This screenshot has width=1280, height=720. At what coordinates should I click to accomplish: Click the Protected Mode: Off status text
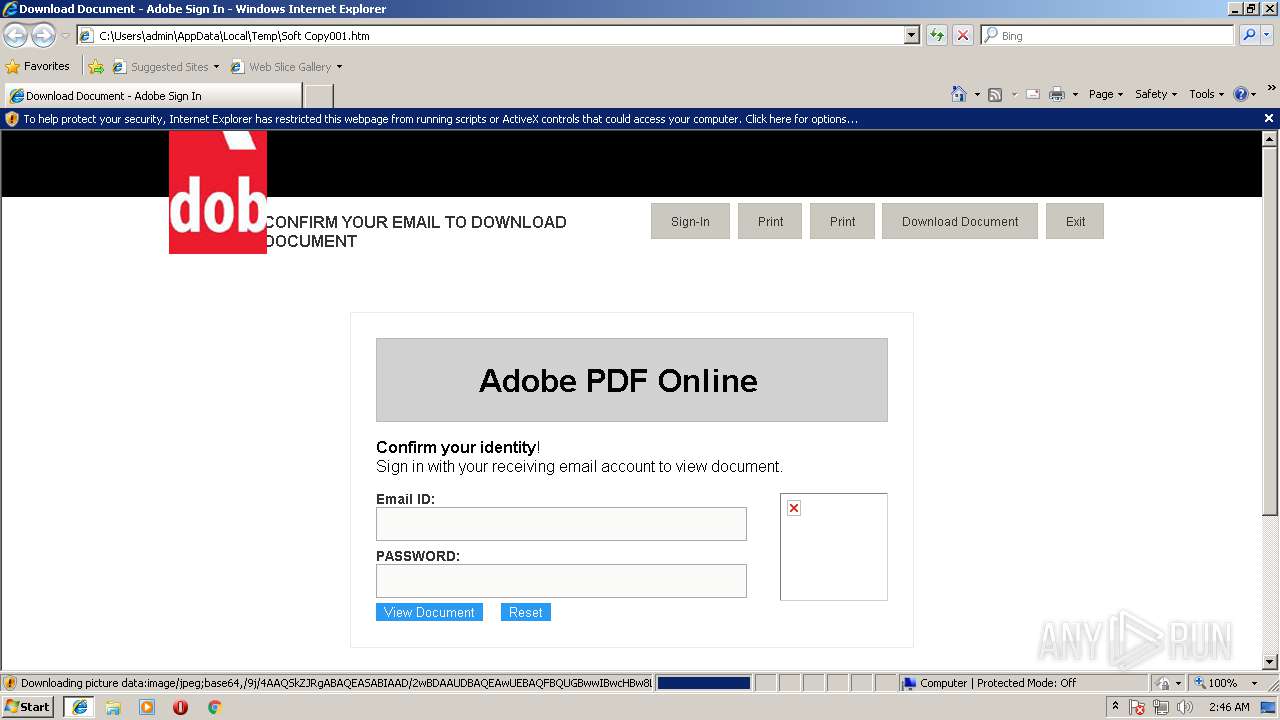[1026, 683]
